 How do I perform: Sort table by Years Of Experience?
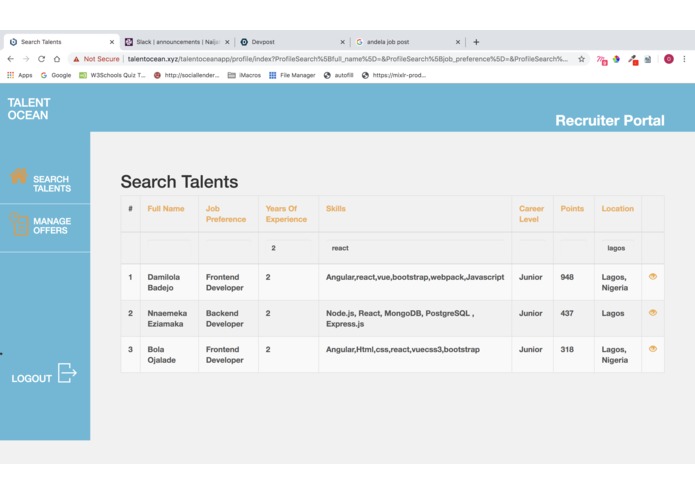(286, 214)
